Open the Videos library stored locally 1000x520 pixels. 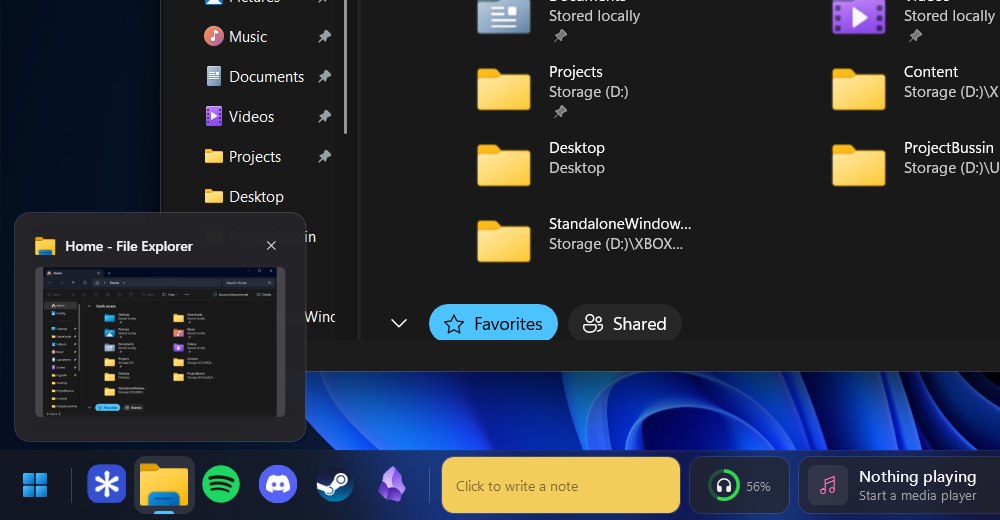858,17
